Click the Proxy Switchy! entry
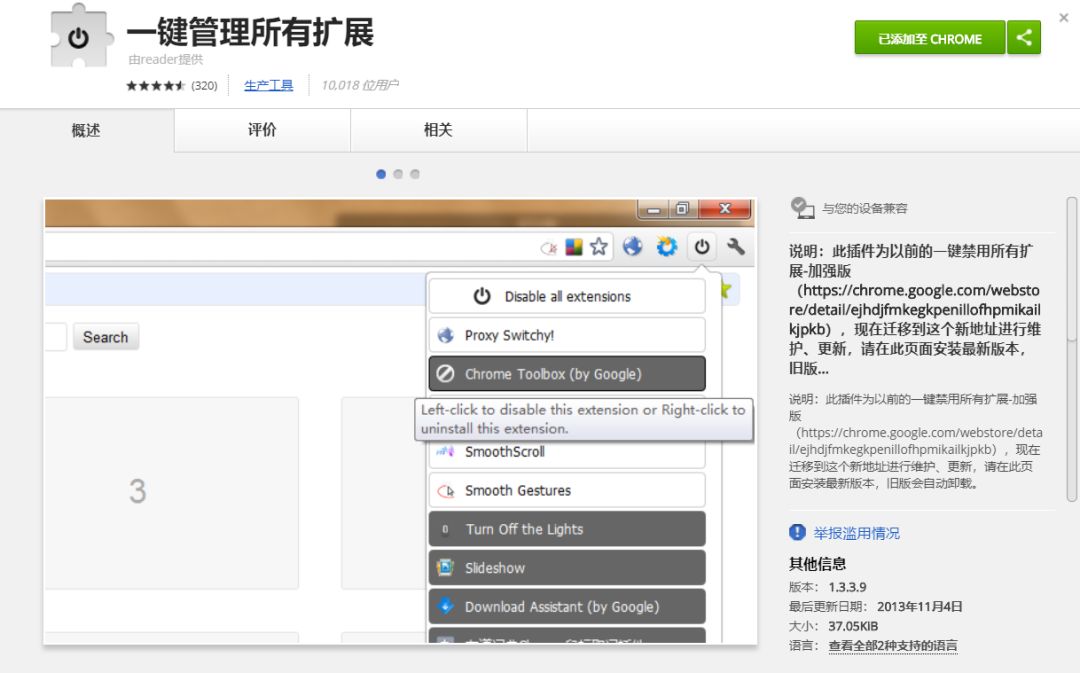Viewport: 1080px width, 673px height. tap(567, 335)
